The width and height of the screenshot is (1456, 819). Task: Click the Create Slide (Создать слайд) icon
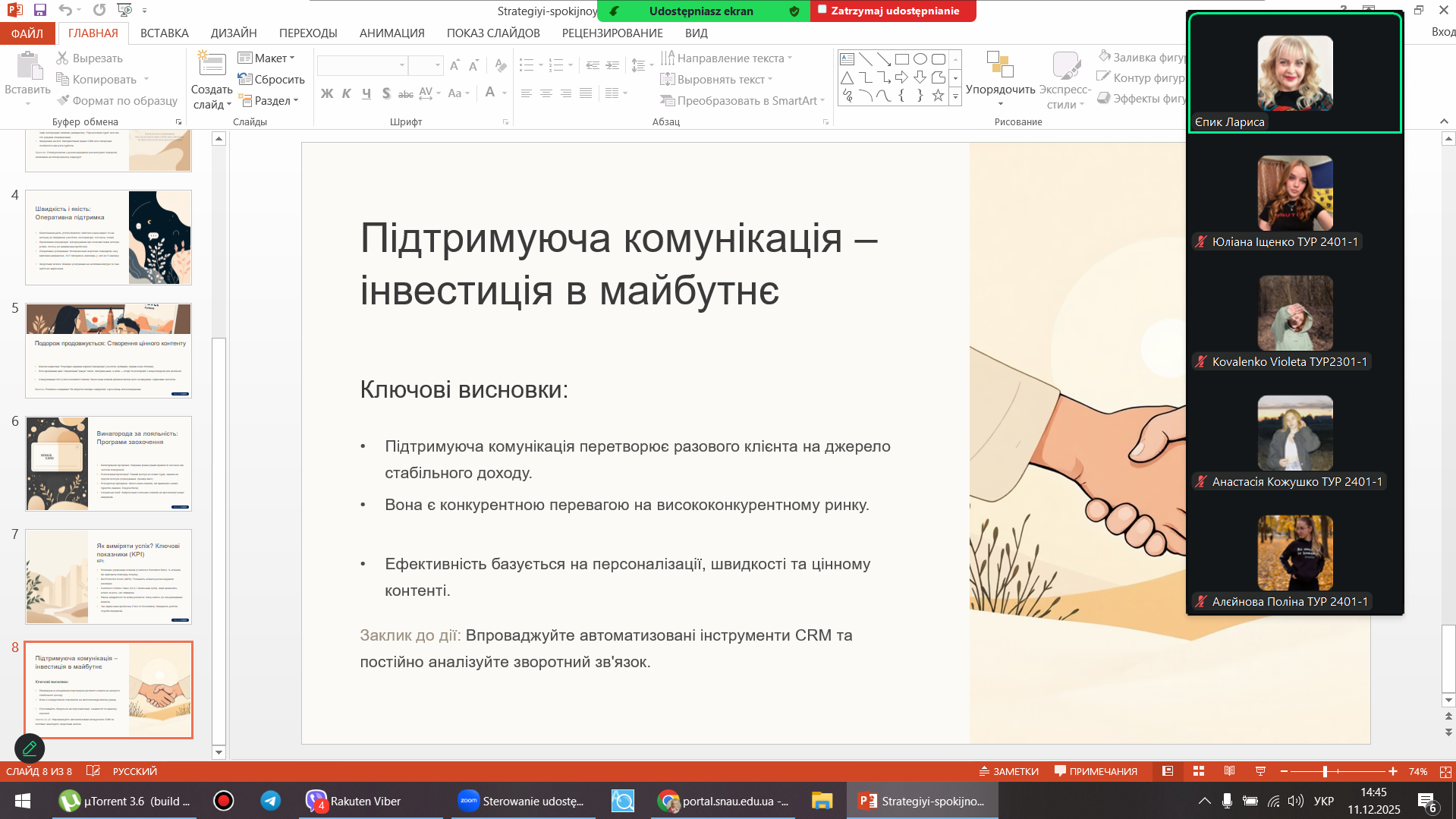tap(212, 66)
